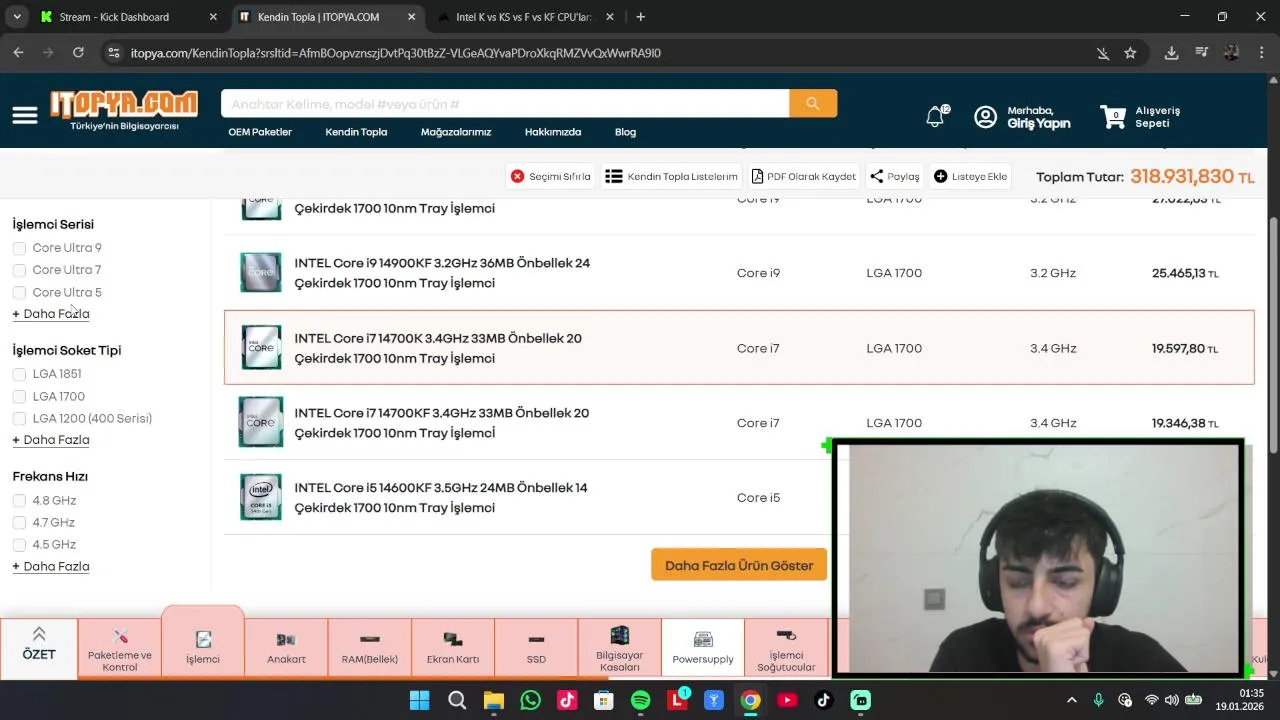Image resolution: width=1280 pixels, height=720 pixels.
Task: Open Chrome downloads icon
Action: click(1171, 53)
